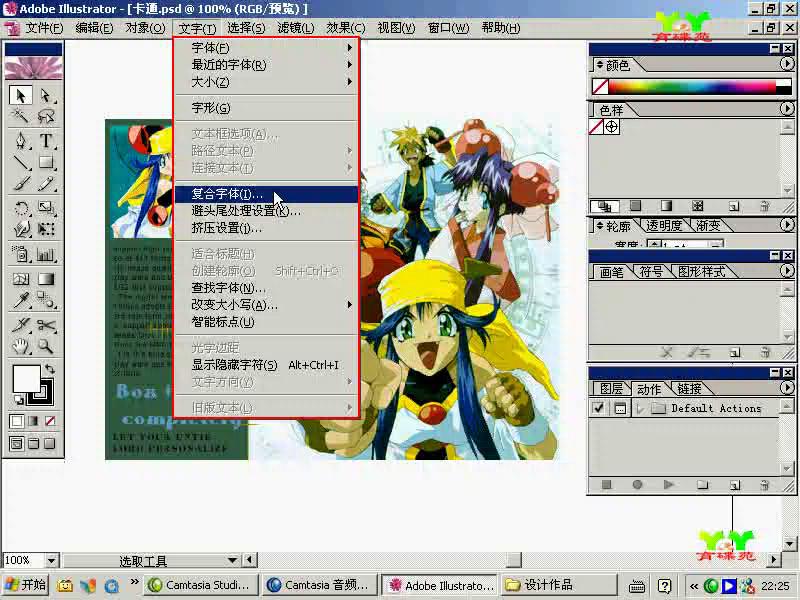Switch to Full Screen with Menu Bar
Viewport: 800px width, 600px height.
(x=33, y=443)
